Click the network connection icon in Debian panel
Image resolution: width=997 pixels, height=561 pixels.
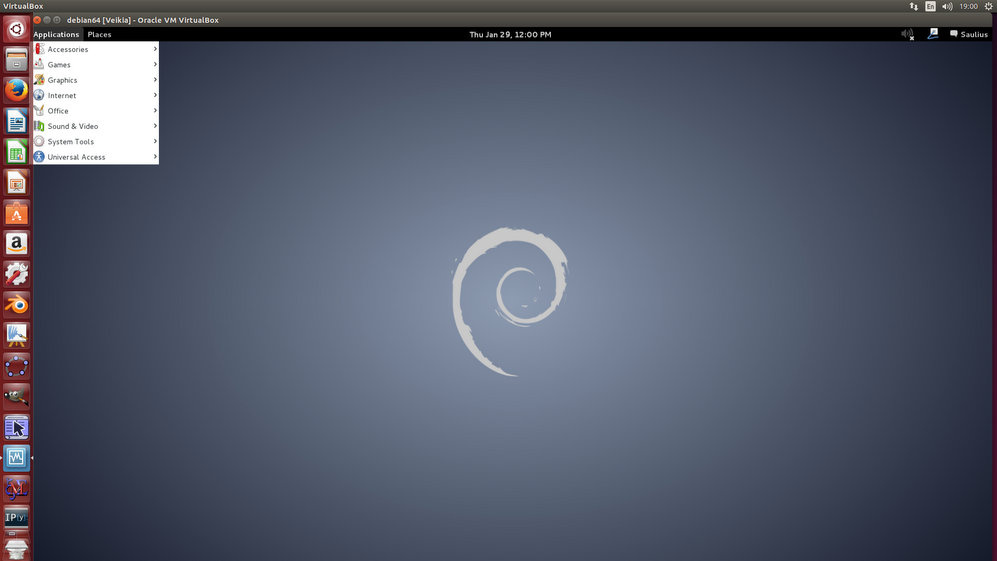coord(933,34)
